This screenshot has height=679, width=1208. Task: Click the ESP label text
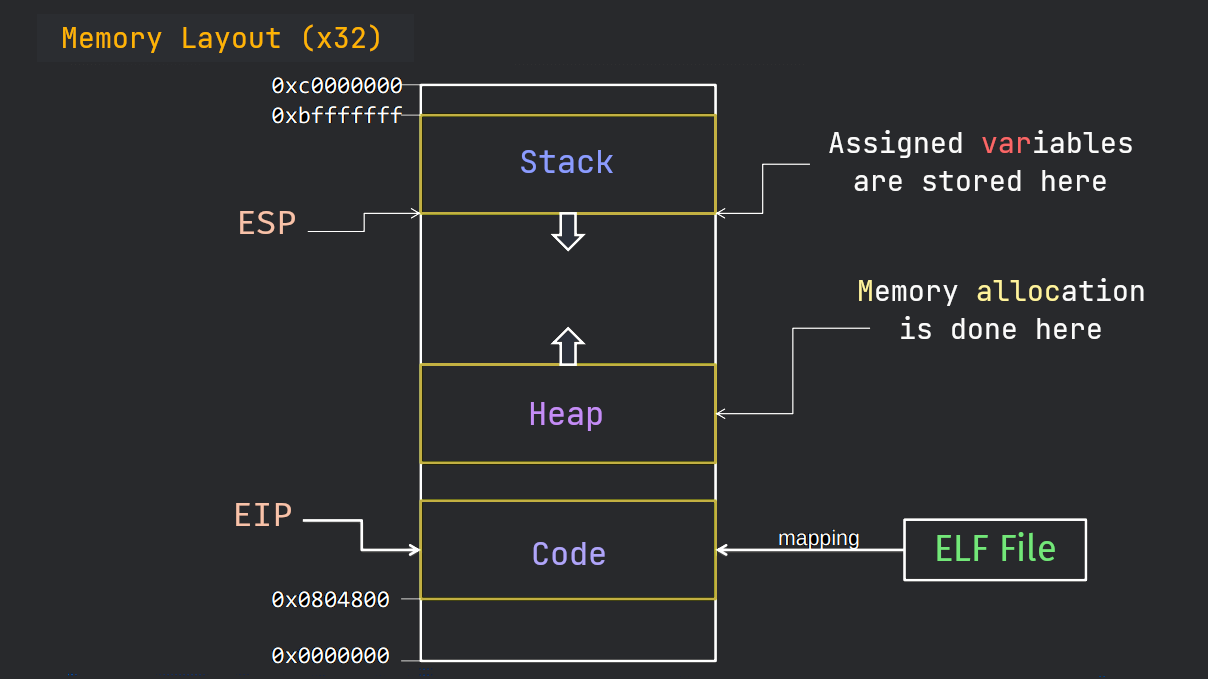264,223
